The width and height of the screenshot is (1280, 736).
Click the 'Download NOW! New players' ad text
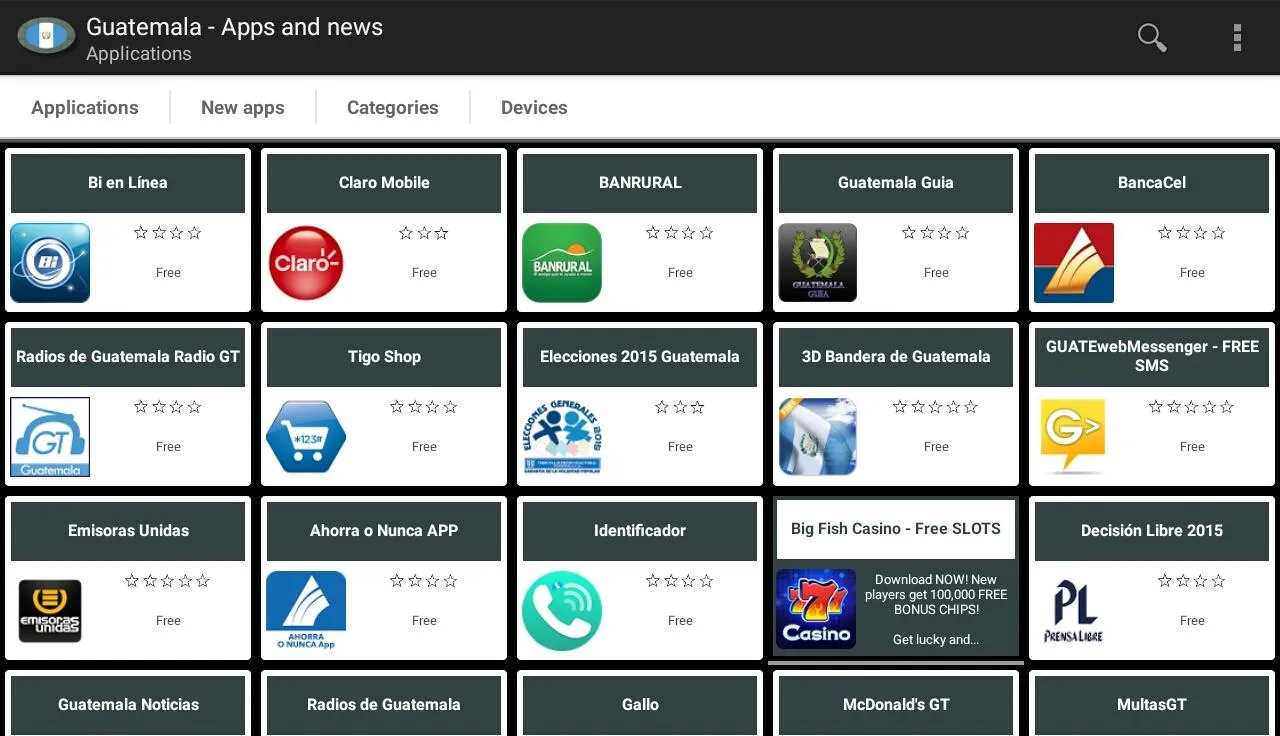[x=936, y=594]
